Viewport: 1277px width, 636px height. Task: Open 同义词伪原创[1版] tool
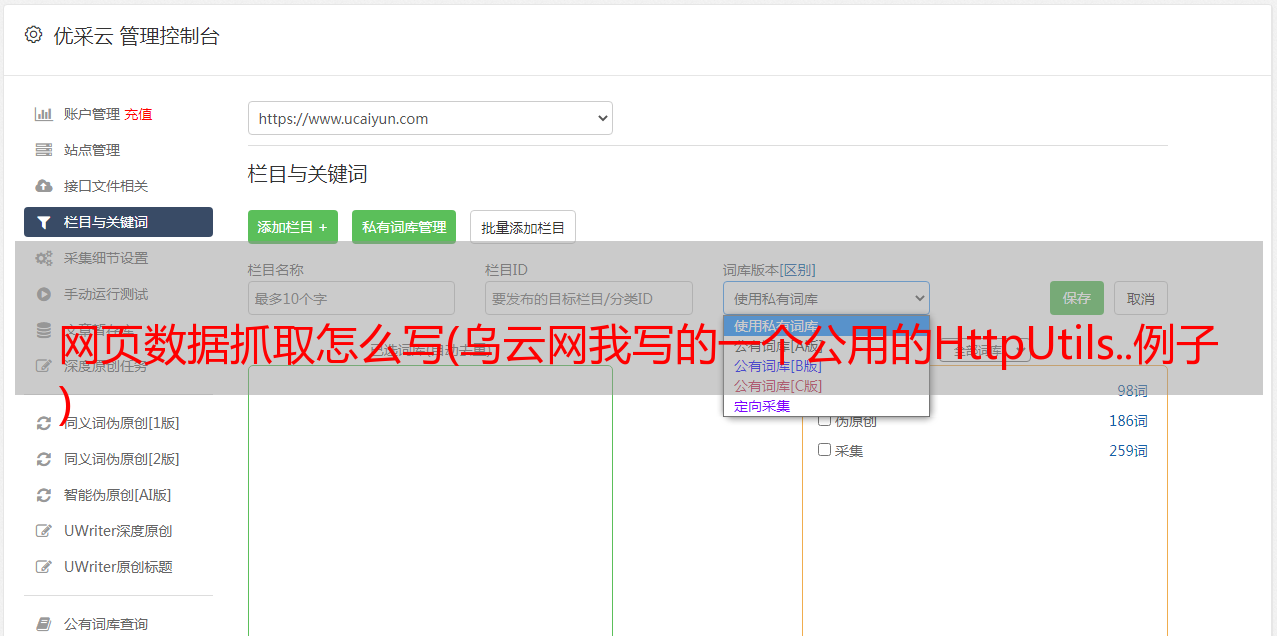(122, 423)
